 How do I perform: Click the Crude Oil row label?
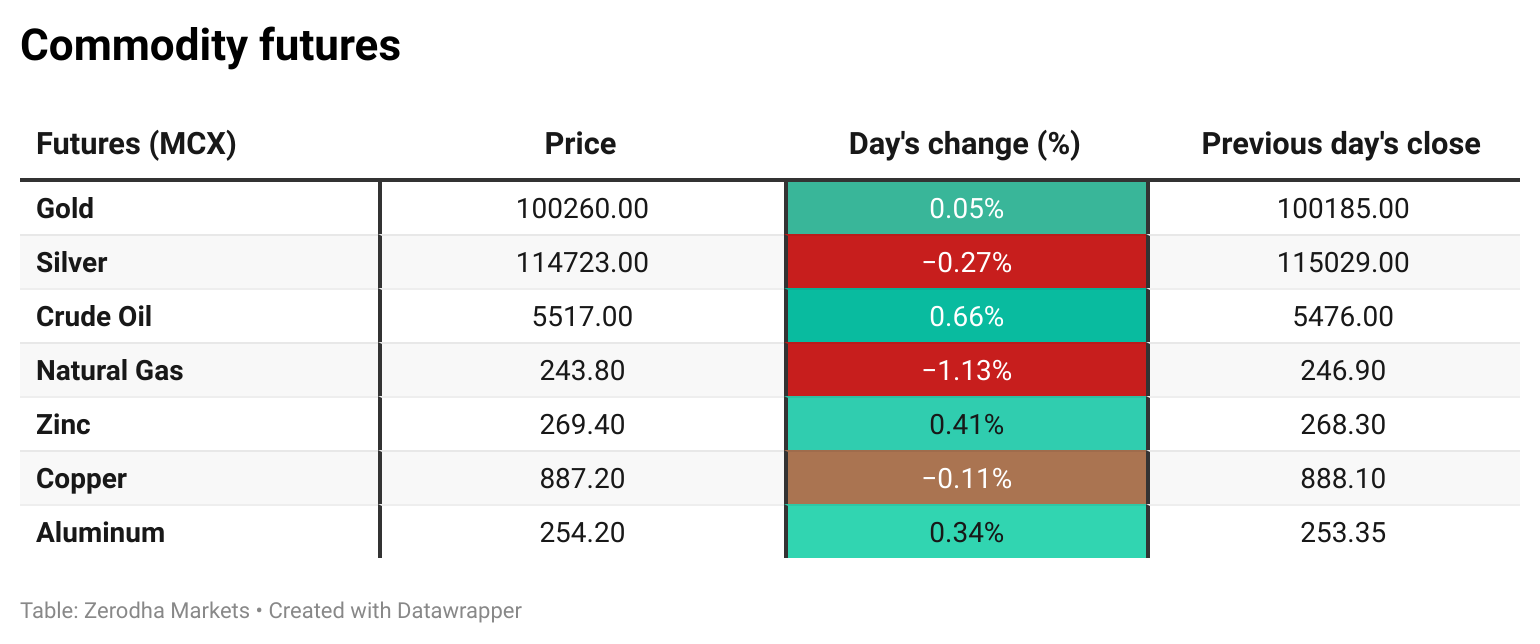(94, 317)
